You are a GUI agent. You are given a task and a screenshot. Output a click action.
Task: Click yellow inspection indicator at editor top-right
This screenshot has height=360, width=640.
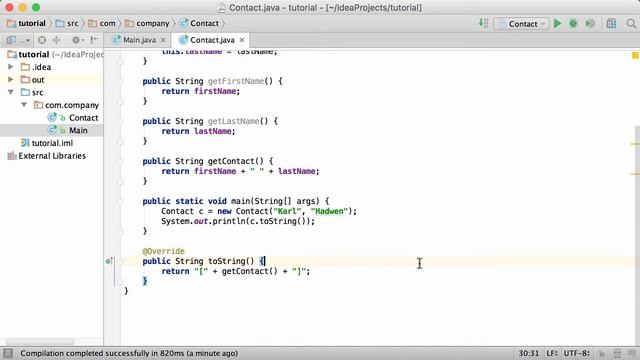(x=635, y=55)
